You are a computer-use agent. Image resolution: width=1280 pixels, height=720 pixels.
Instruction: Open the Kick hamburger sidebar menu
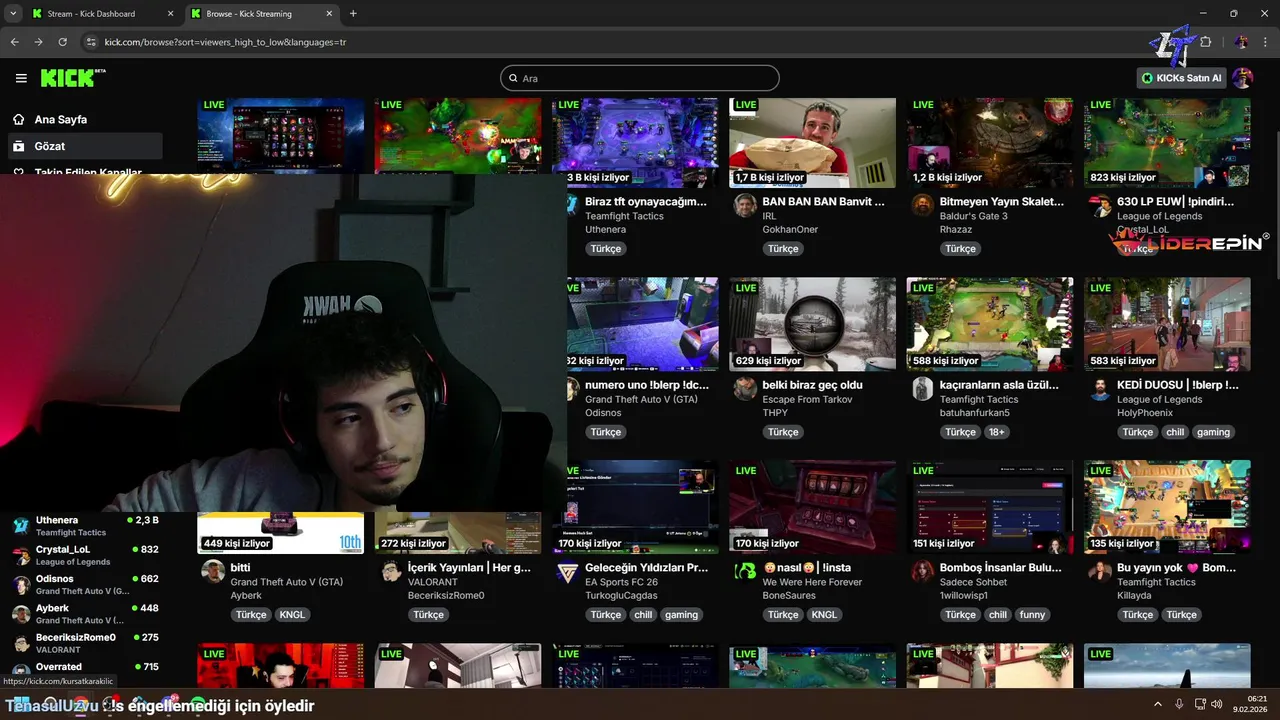[x=21, y=78]
